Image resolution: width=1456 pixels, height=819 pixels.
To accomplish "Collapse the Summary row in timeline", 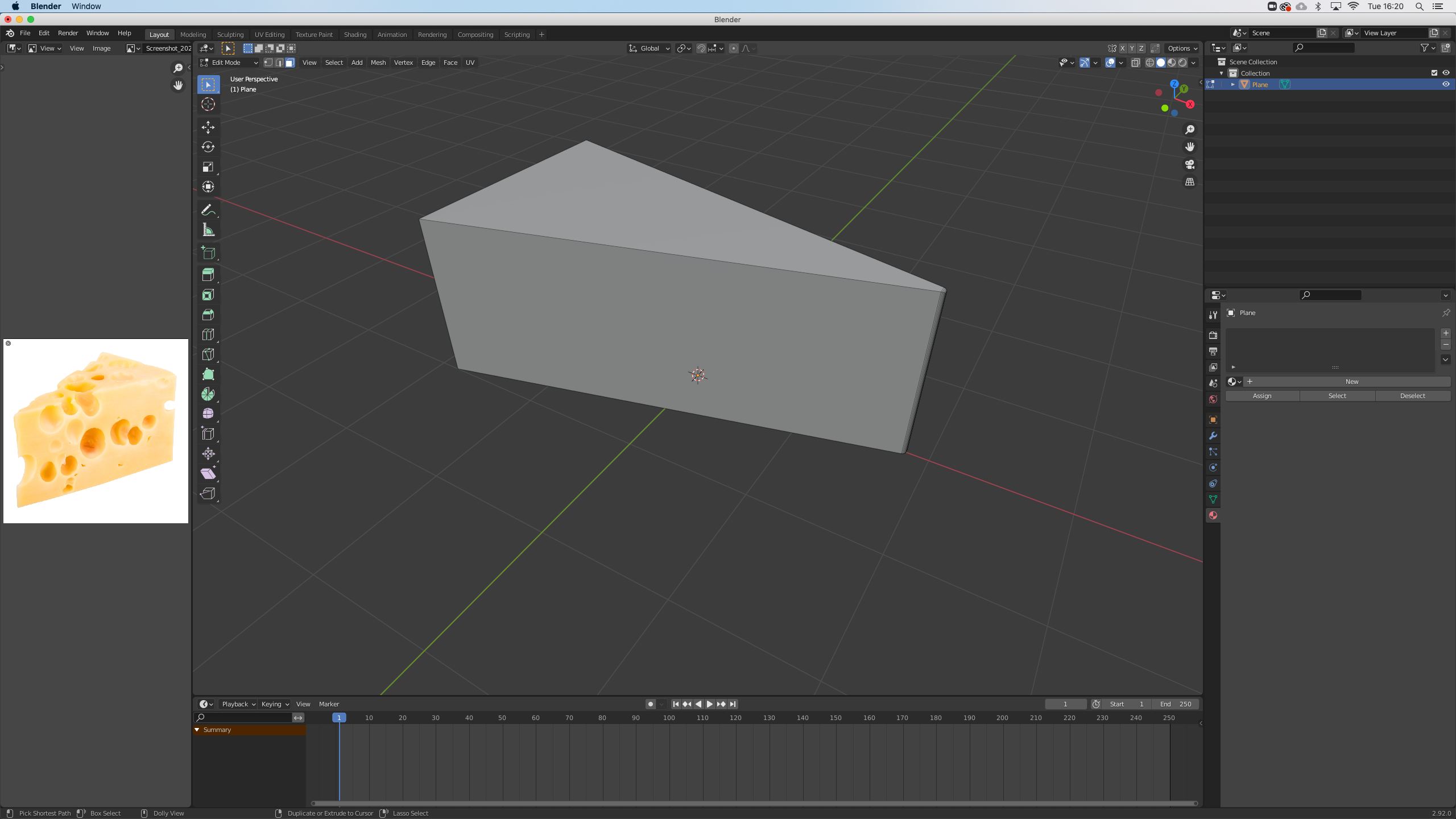I will (197, 730).
